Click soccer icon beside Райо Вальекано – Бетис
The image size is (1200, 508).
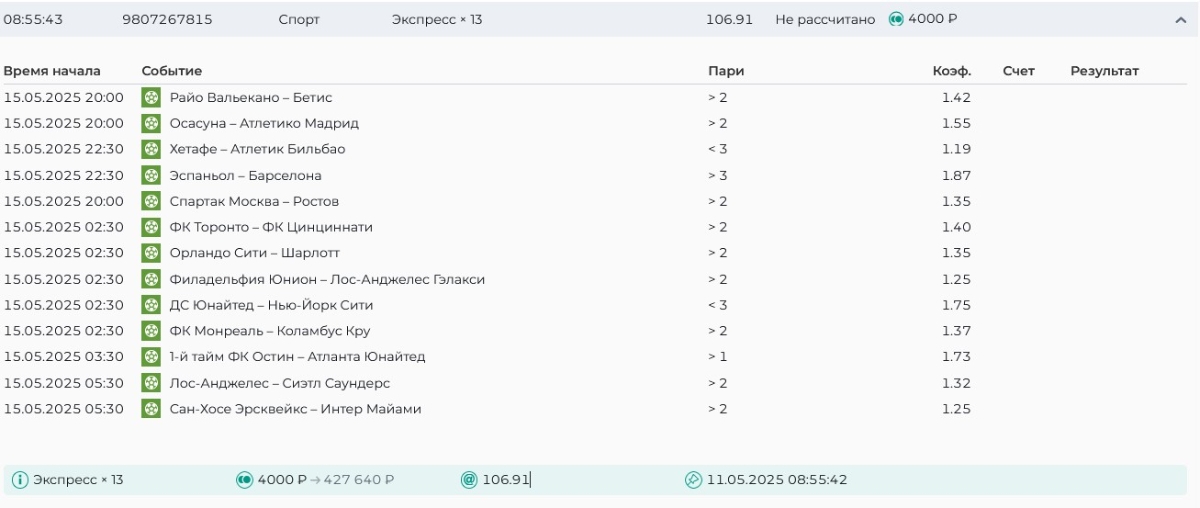click(x=151, y=98)
